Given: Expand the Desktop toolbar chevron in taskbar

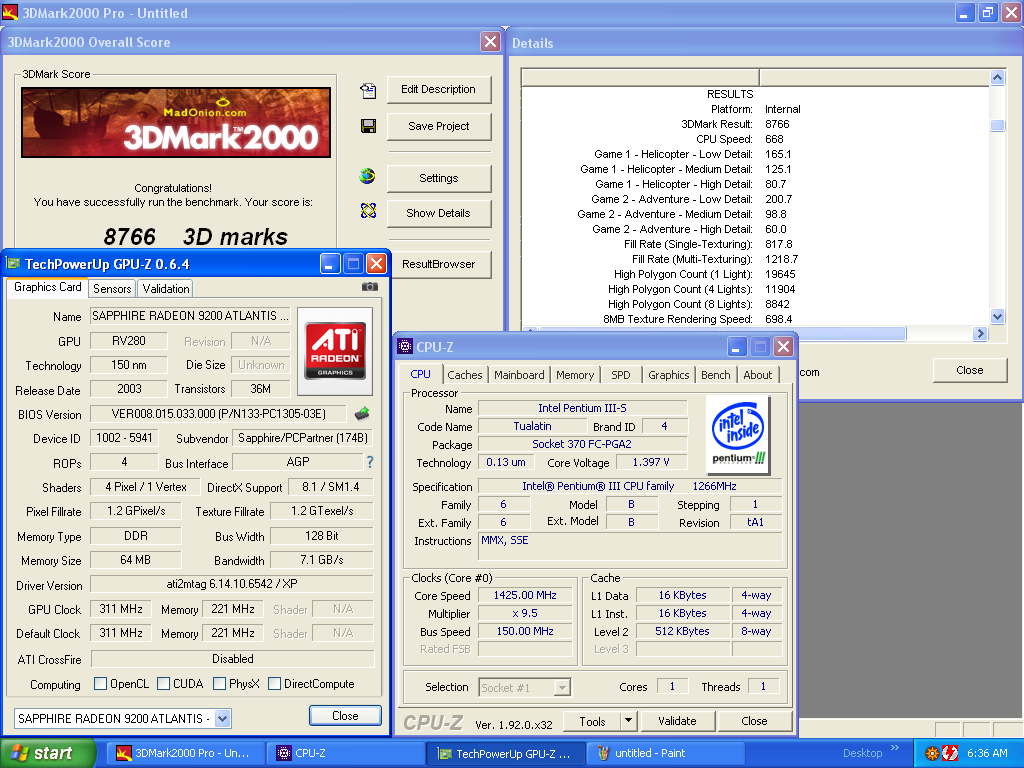Looking at the screenshot, I should click(895, 748).
